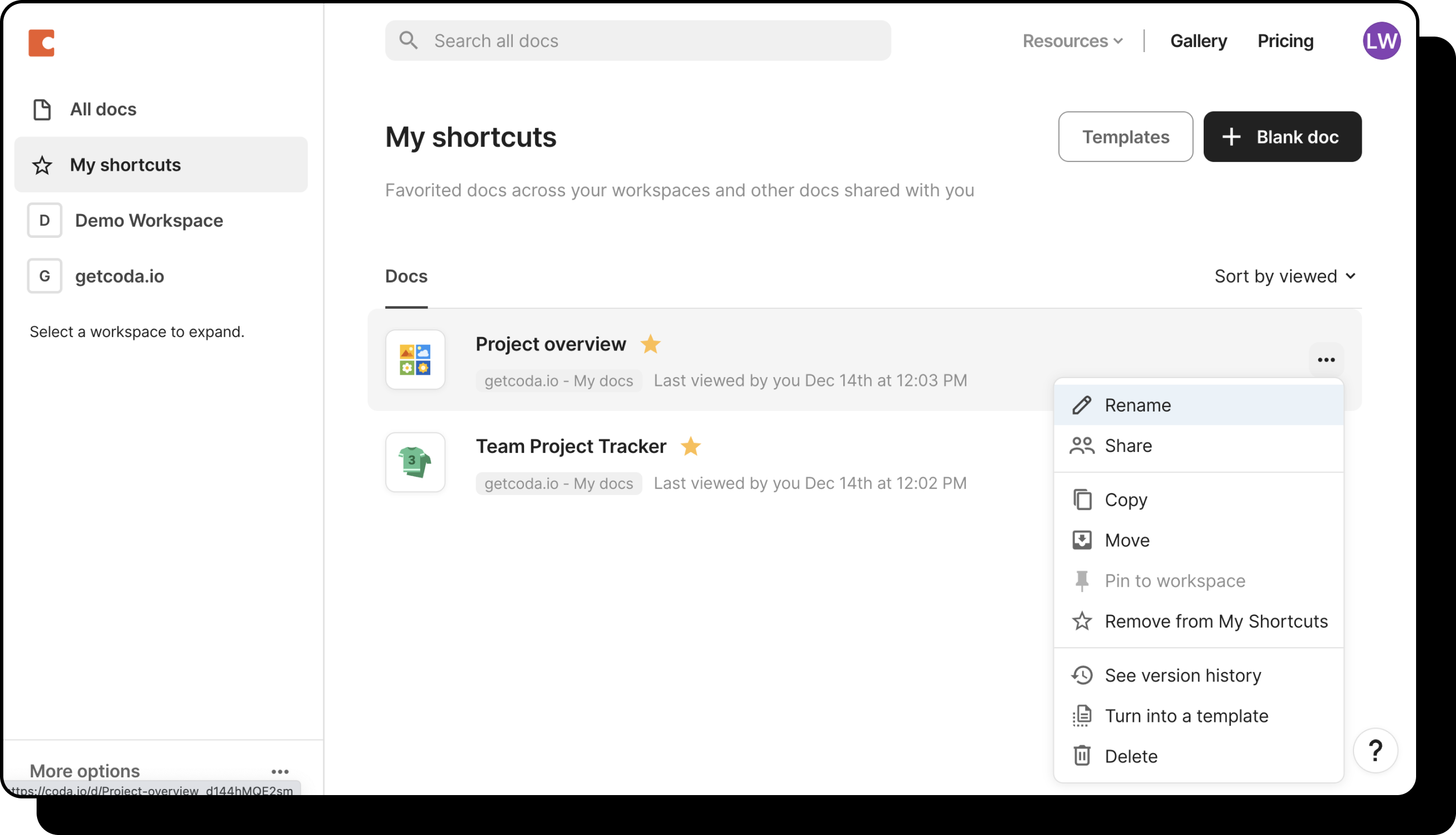Toggle the star on Team Project Tracker
1456x835 pixels.
pyautogui.click(x=690, y=446)
